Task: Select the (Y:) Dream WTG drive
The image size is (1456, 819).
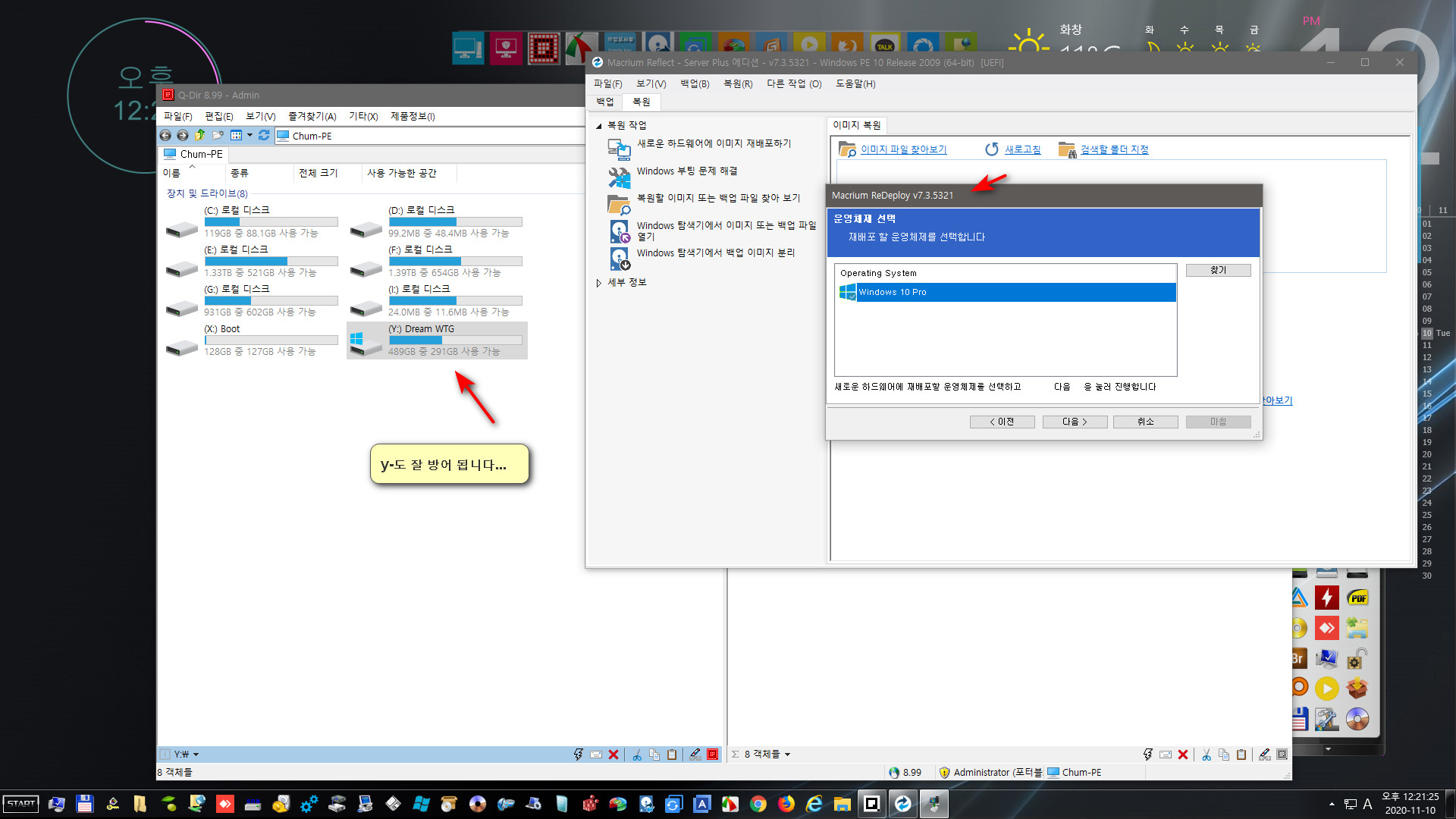Action: pos(437,340)
